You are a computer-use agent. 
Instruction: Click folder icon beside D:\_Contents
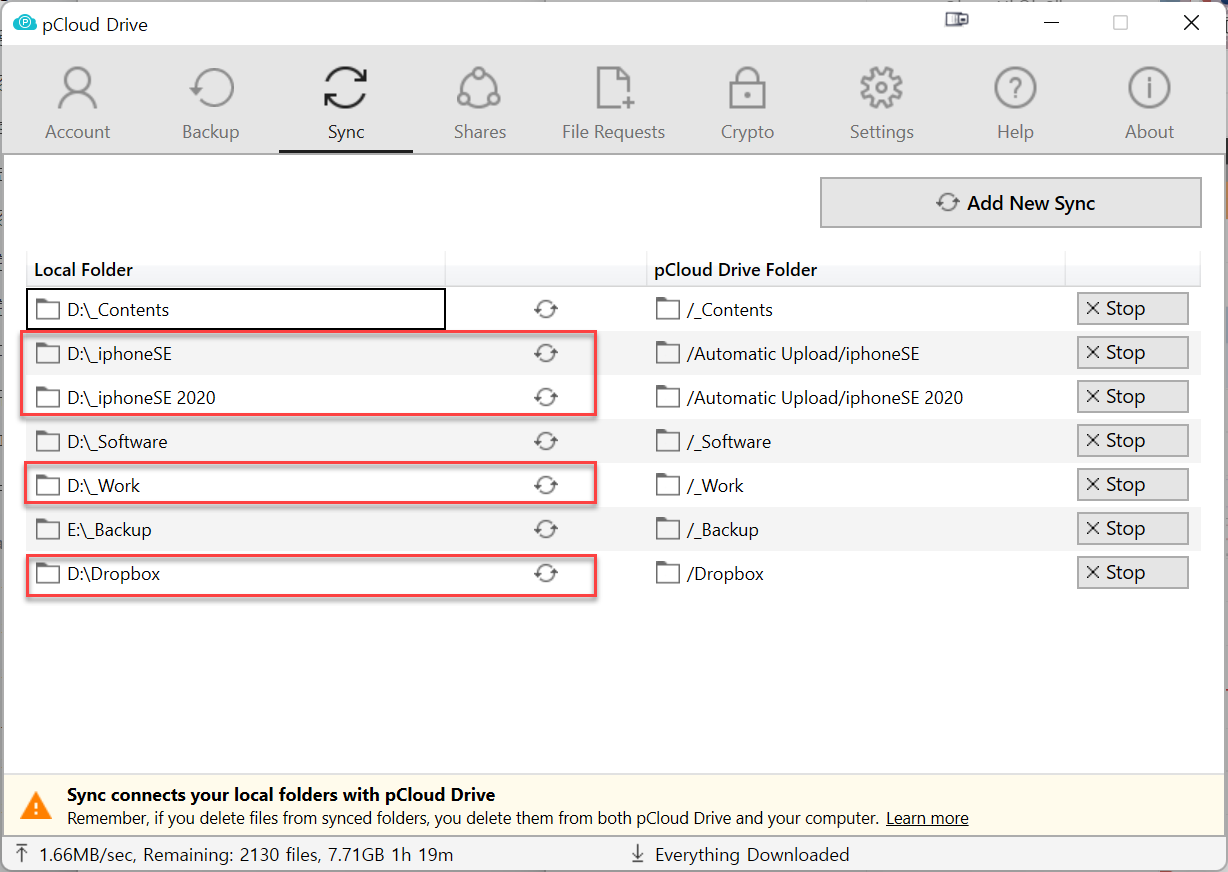click(x=47, y=309)
